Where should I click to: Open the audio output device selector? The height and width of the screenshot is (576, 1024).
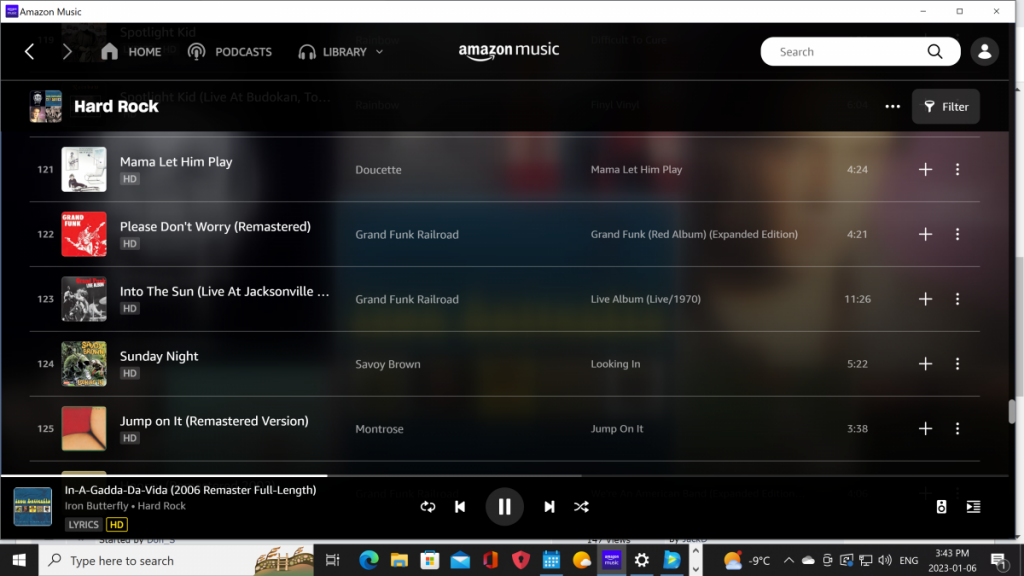click(941, 507)
